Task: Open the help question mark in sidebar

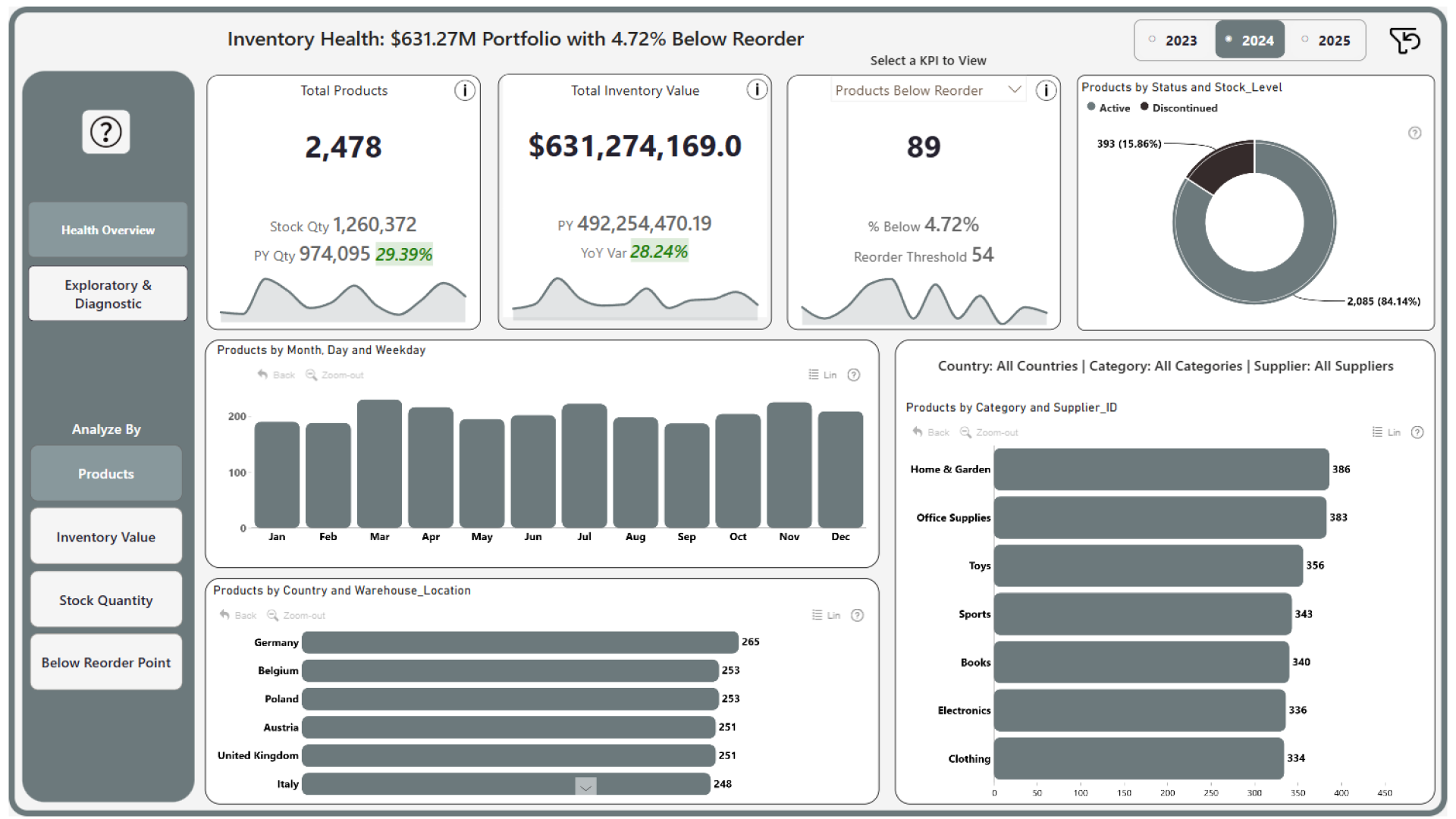Action: [x=106, y=132]
